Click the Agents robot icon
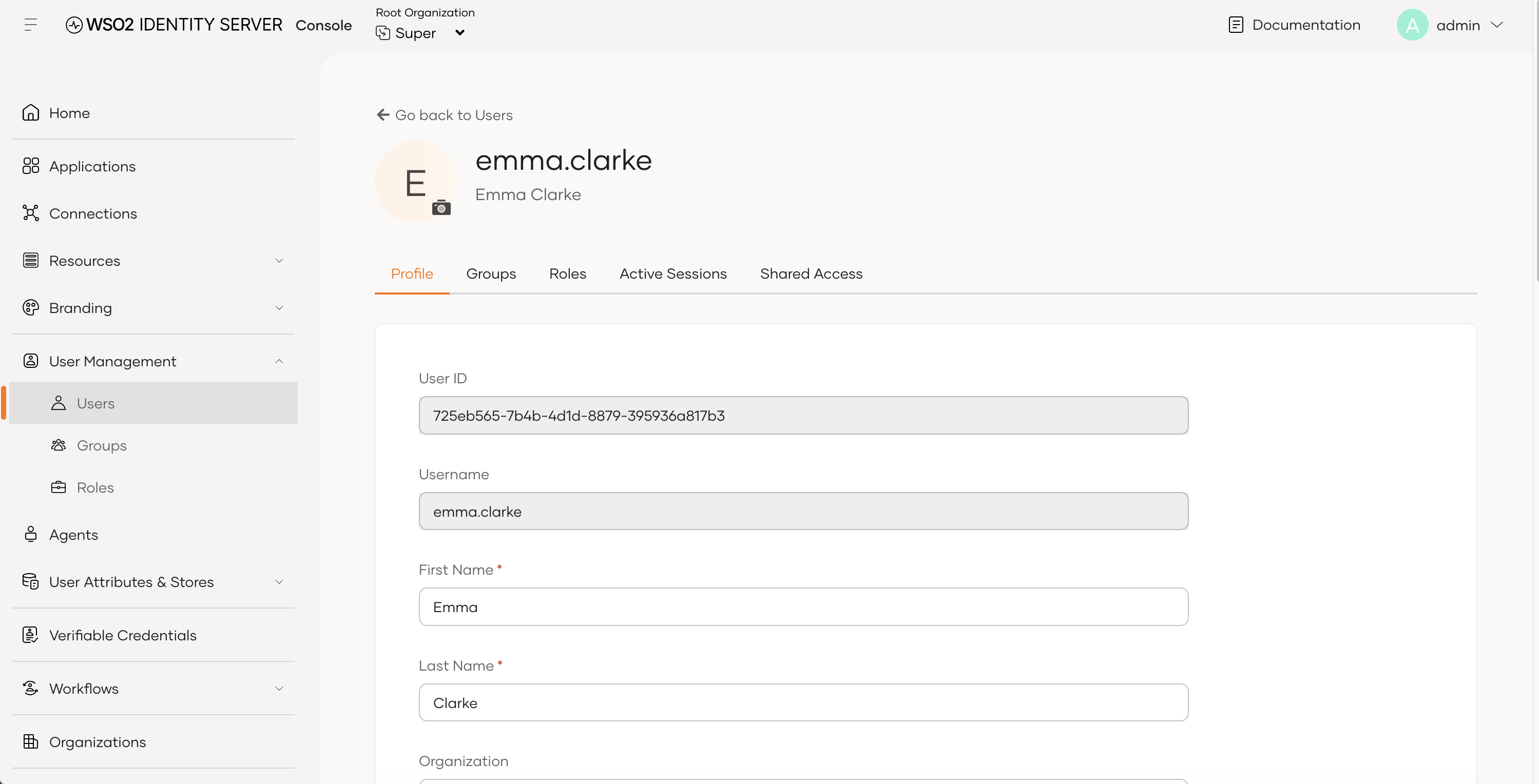 point(30,534)
